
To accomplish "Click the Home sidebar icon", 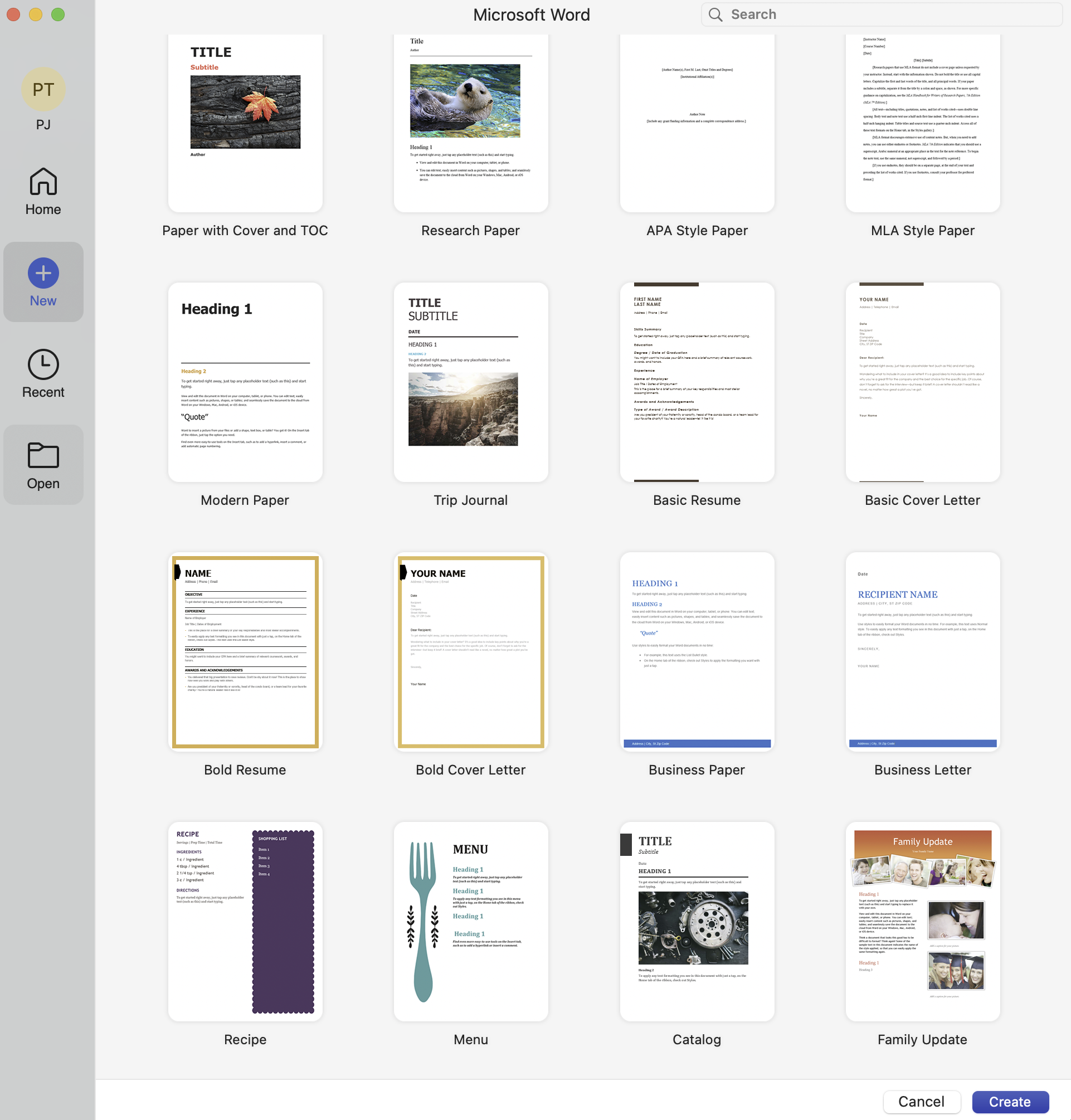I will [x=43, y=182].
